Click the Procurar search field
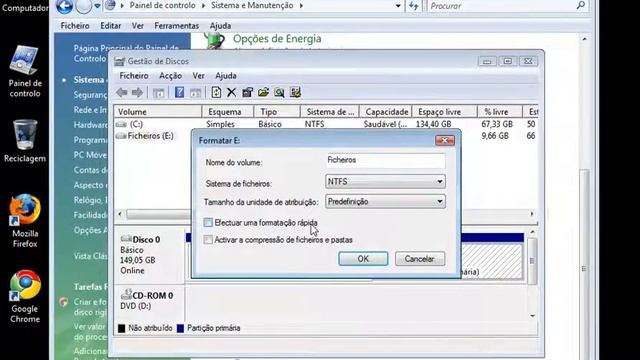The height and width of the screenshot is (360, 640). (x=501, y=6)
